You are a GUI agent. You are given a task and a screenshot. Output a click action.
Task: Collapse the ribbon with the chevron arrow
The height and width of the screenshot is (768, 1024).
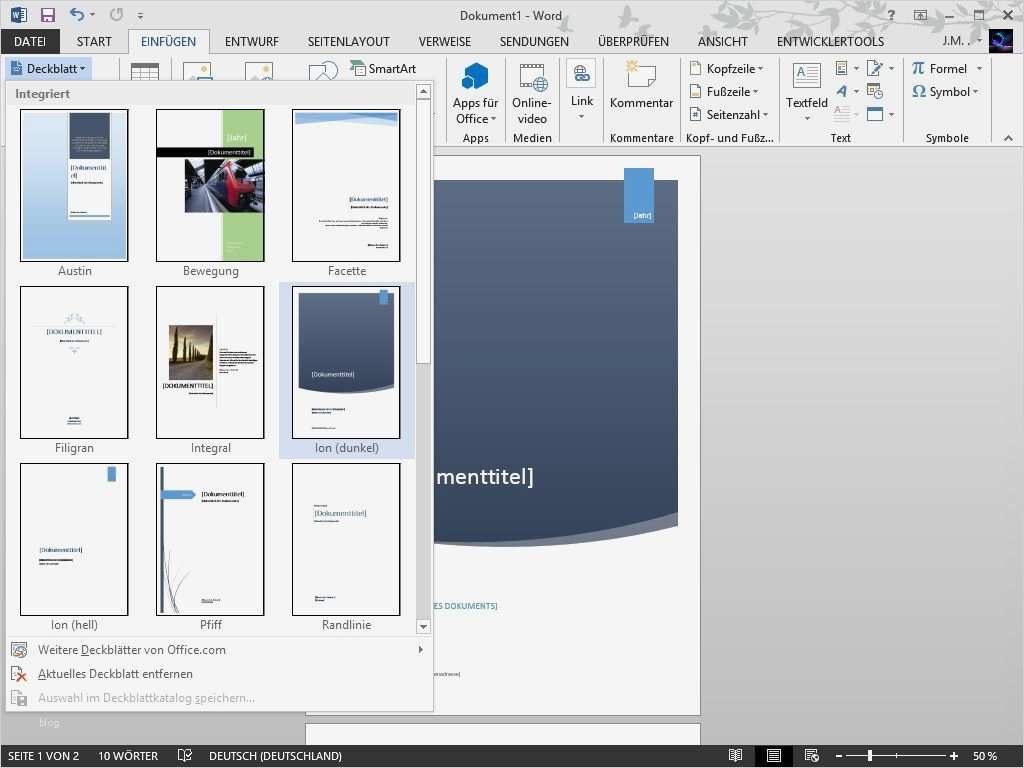click(x=1008, y=138)
